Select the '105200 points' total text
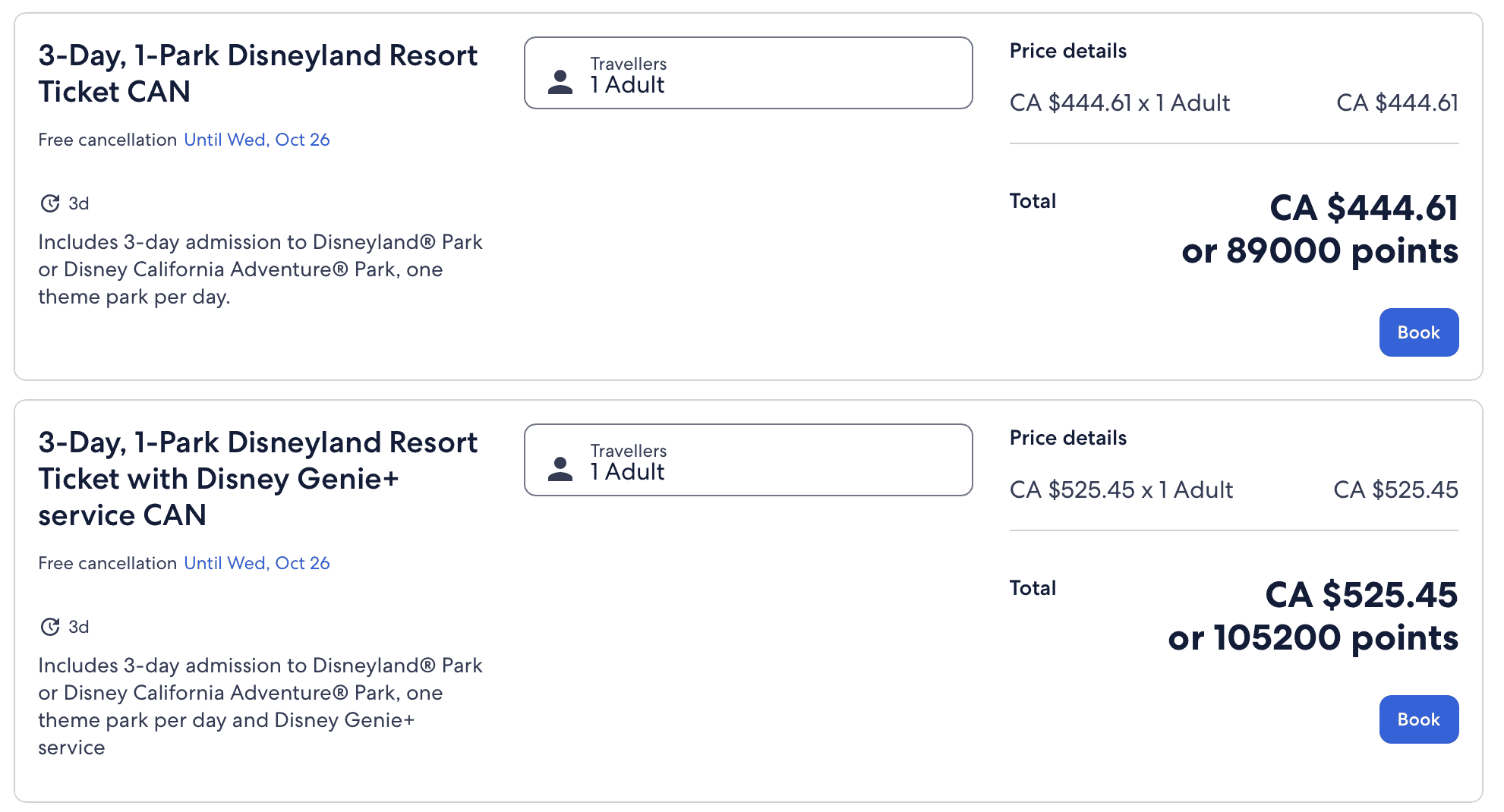1504x812 pixels. [x=1313, y=638]
